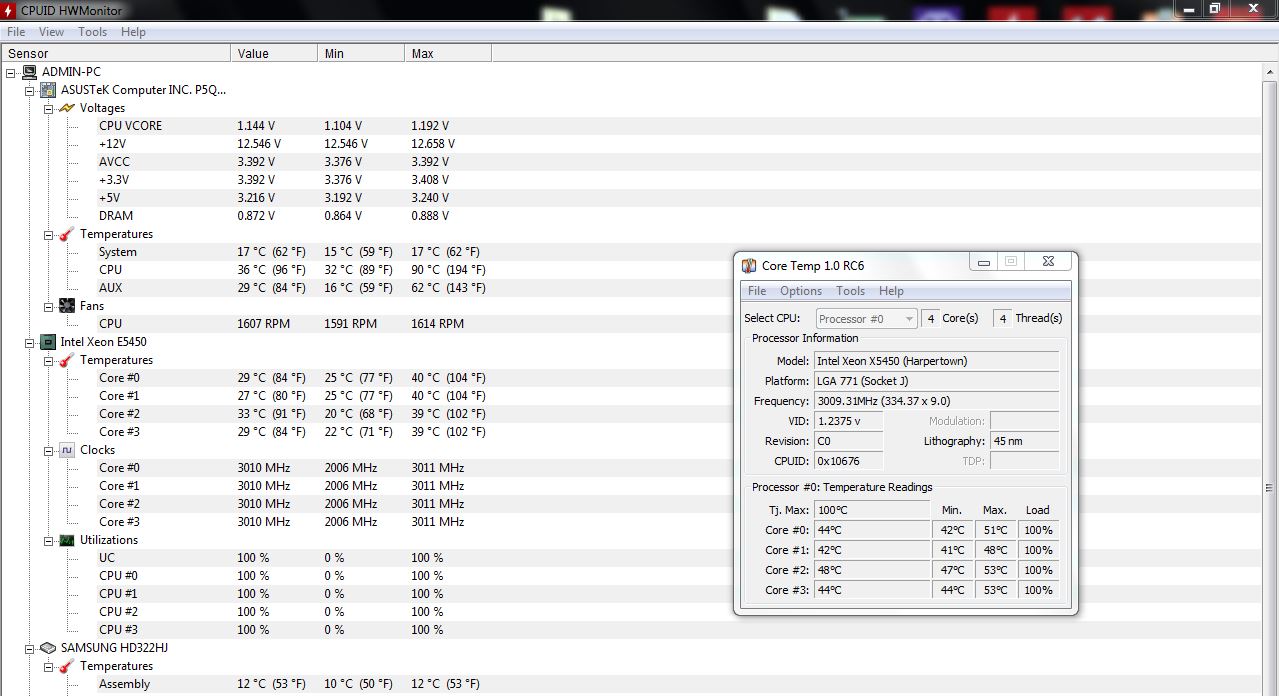Open HWMonitor File menu
The image size is (1279, 696).
coord(16,32)
